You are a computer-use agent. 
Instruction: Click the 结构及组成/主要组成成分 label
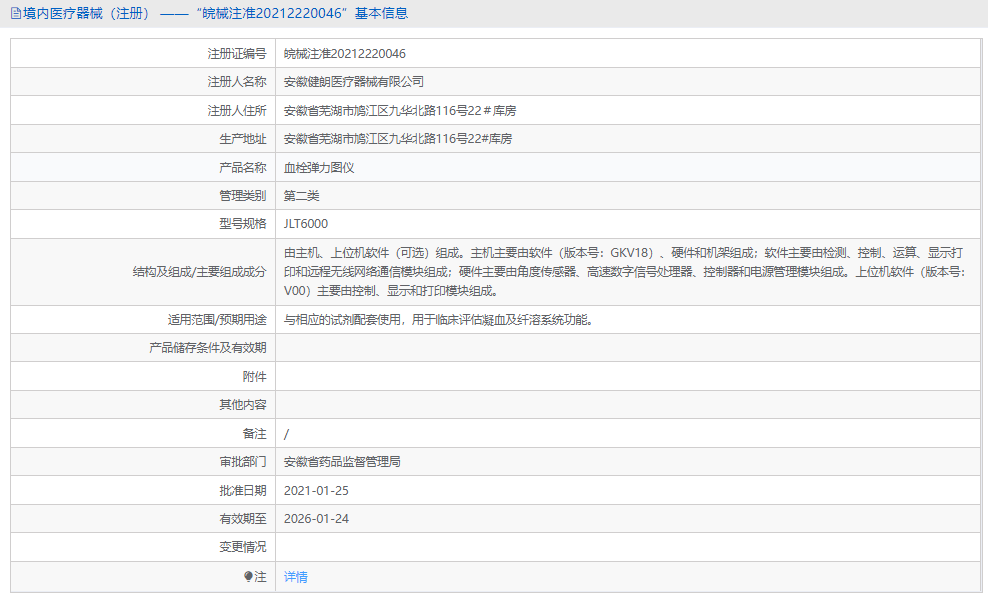click(x=199, y=272)
